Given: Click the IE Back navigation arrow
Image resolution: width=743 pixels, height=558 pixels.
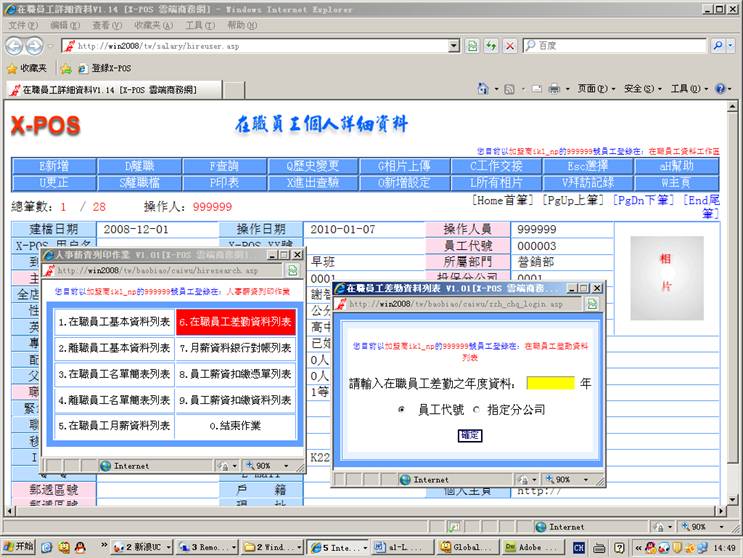Looking at the screenshot, I should [x=13, y=46].
